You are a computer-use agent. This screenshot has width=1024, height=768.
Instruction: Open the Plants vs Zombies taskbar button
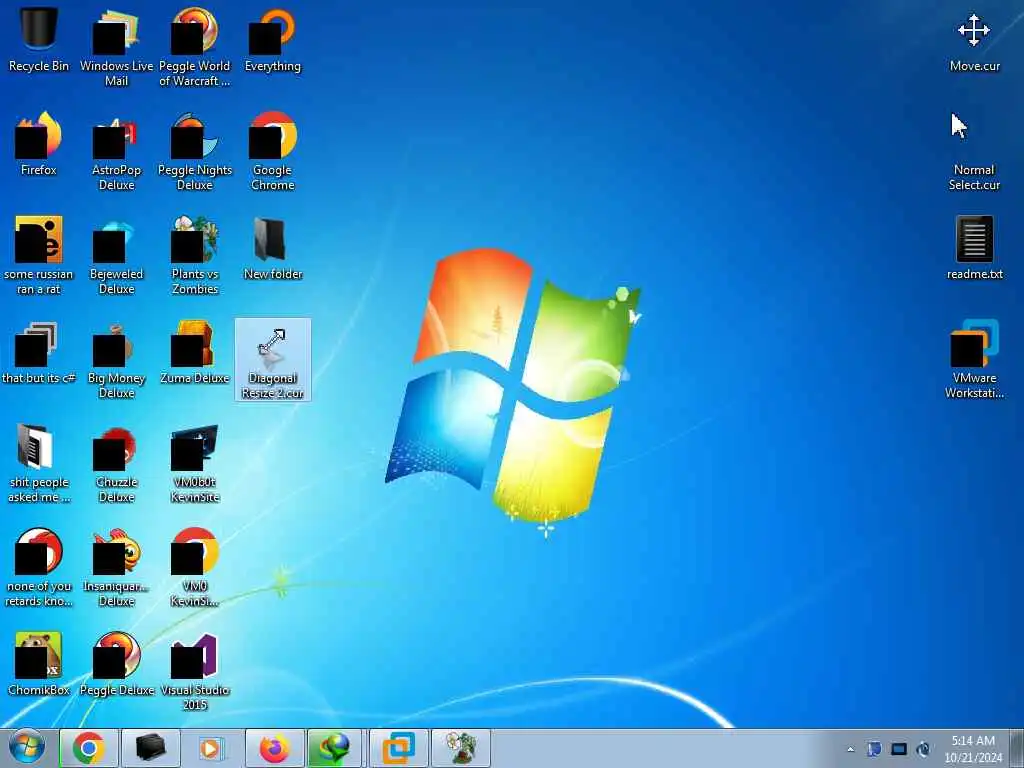coord(460,748)
